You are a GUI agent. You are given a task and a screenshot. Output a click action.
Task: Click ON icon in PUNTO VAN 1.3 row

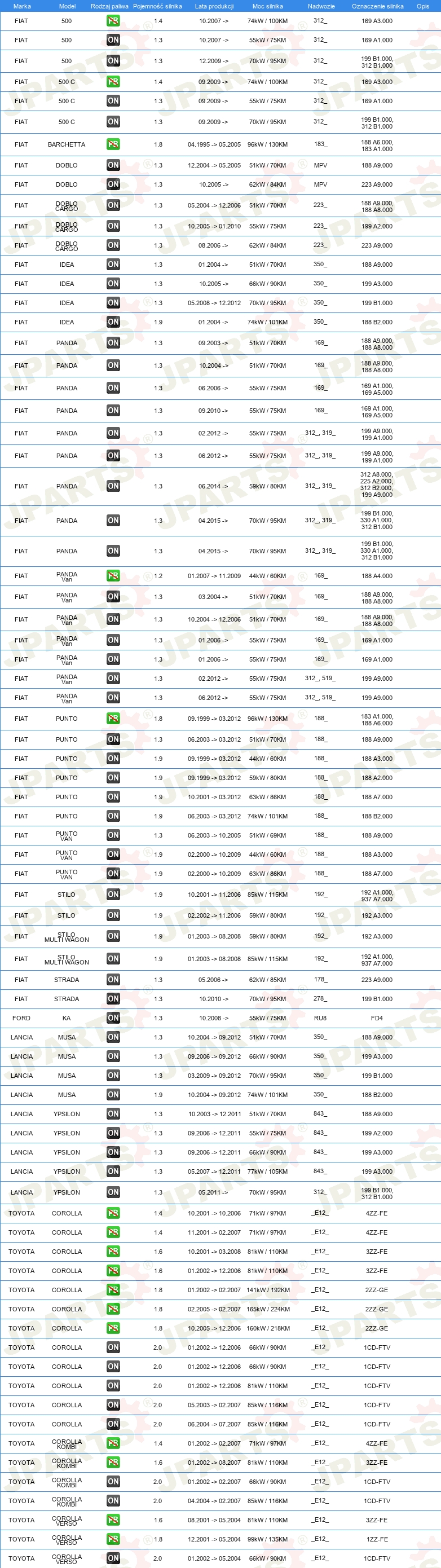click(x=113, y=835)
